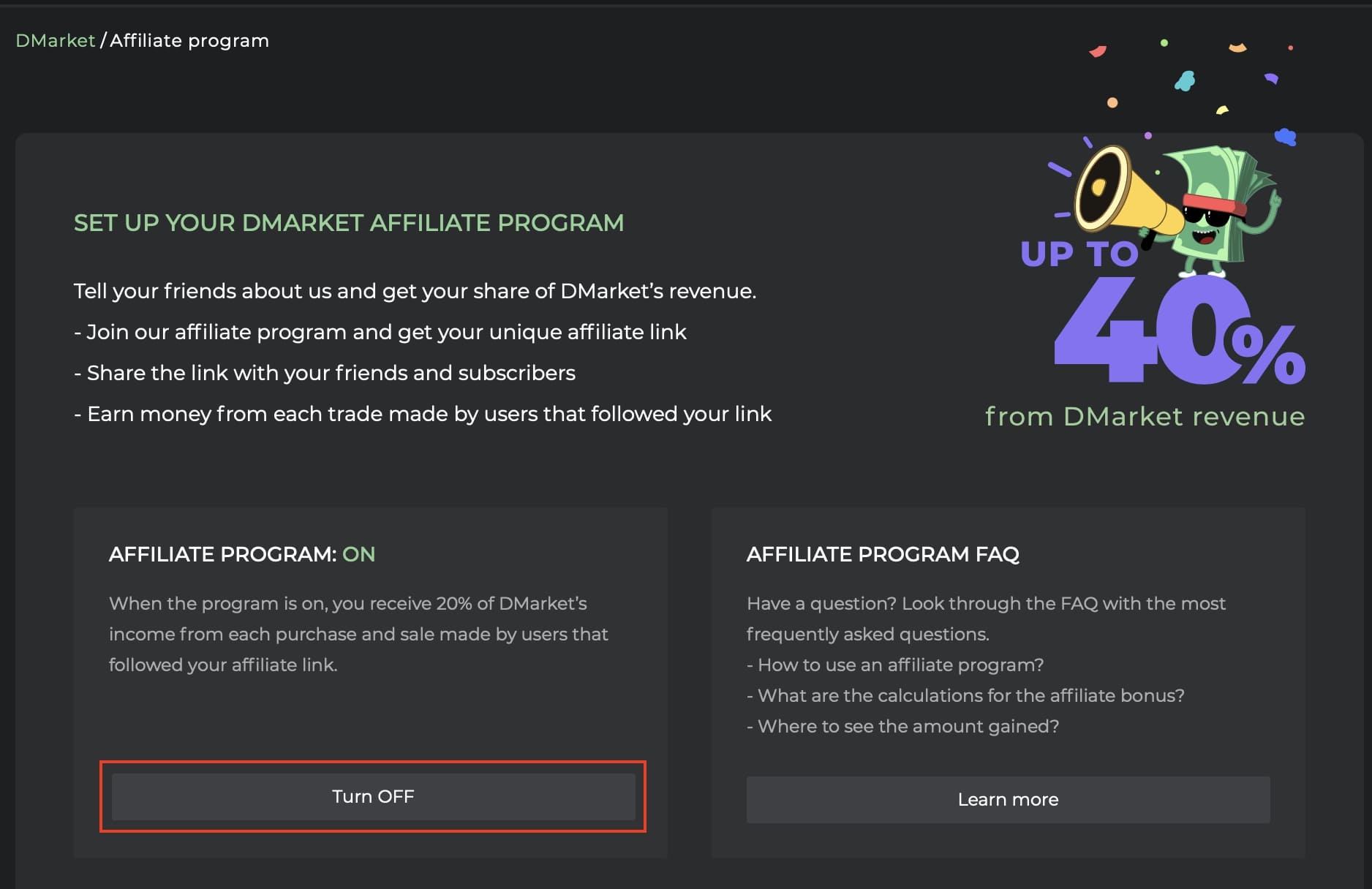Click the 'SET UP YOUR DMARKET AFFILIATE PROGRAM' heading
The width and height of the screenshot is (1372, 889).
[349, 223]
